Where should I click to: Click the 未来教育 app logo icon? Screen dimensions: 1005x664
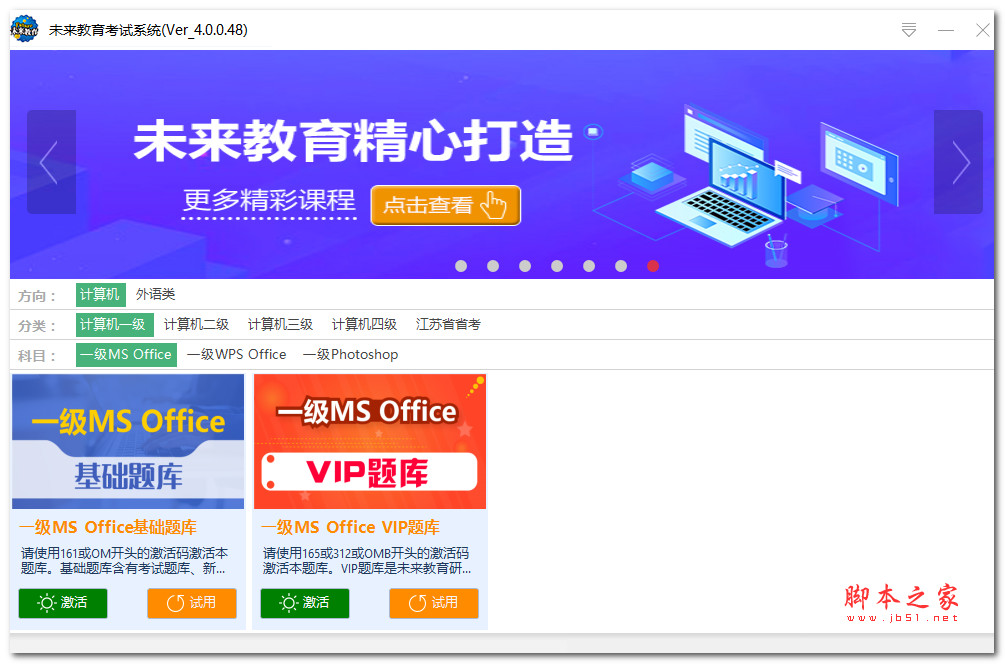pyautogui.click(x=24, y=29)
